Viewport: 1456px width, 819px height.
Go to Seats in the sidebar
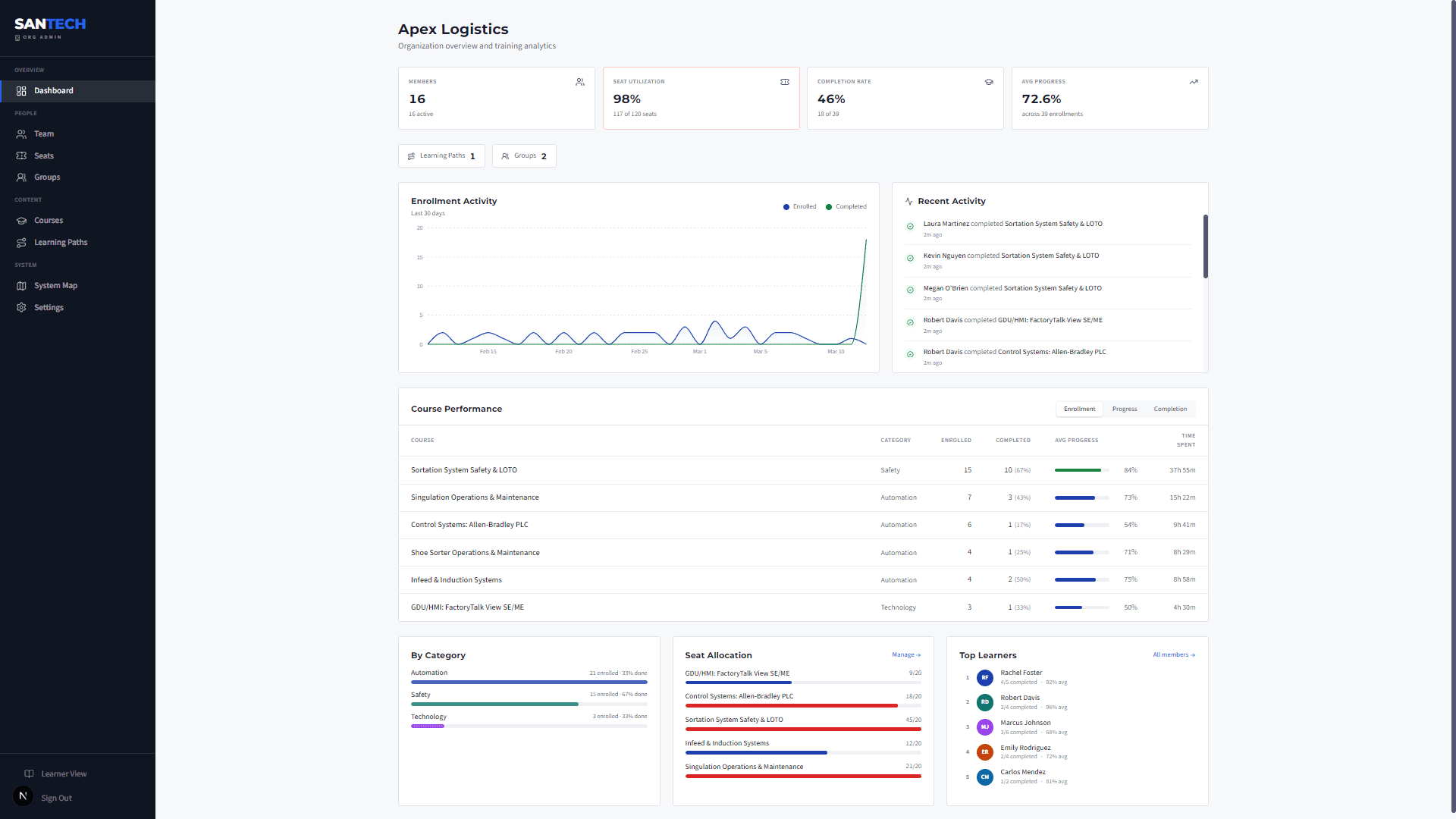(x=77, y=156)
